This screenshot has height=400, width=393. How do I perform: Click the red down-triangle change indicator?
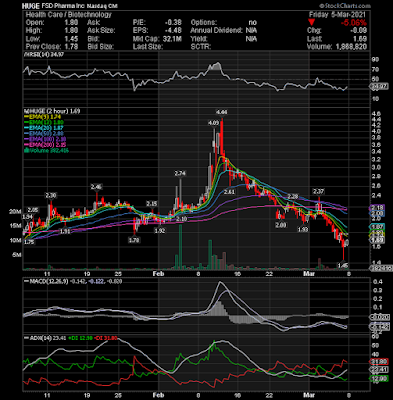coord(311,22)
